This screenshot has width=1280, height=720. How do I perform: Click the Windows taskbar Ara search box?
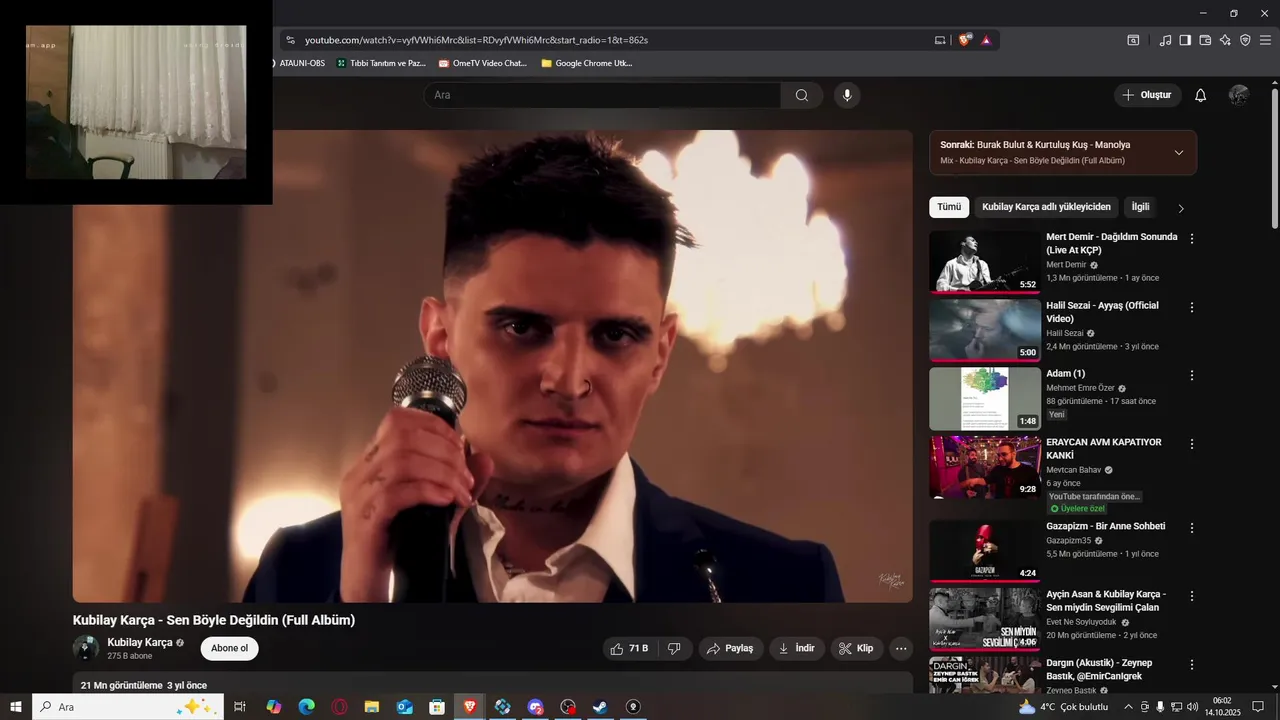click(x=128, y=707)
